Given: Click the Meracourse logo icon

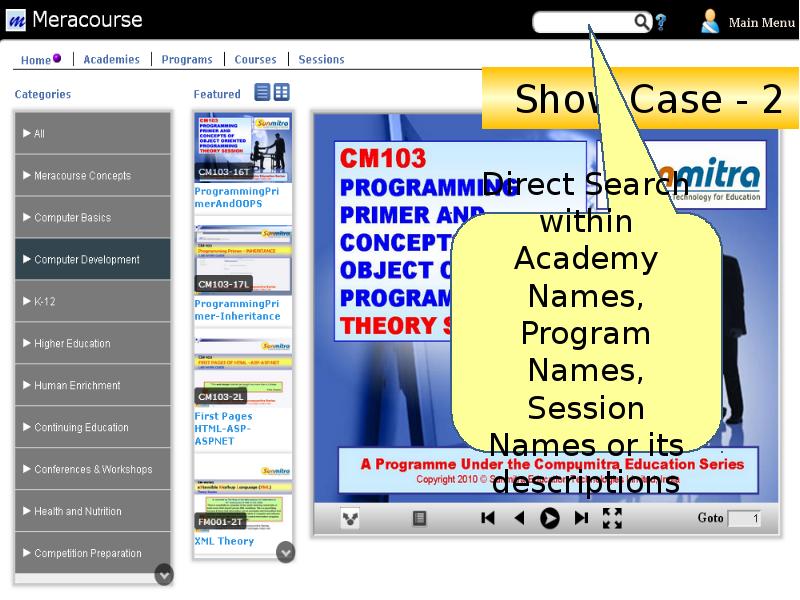Looking at the screenshot, I should pyautogui.click(x=16, y=20).
